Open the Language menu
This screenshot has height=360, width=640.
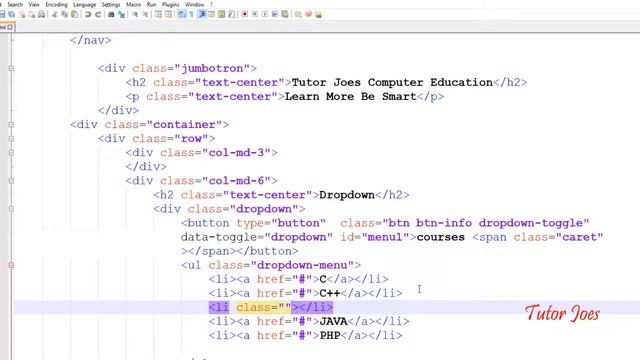pyautogui.click(x=84, y=4)
